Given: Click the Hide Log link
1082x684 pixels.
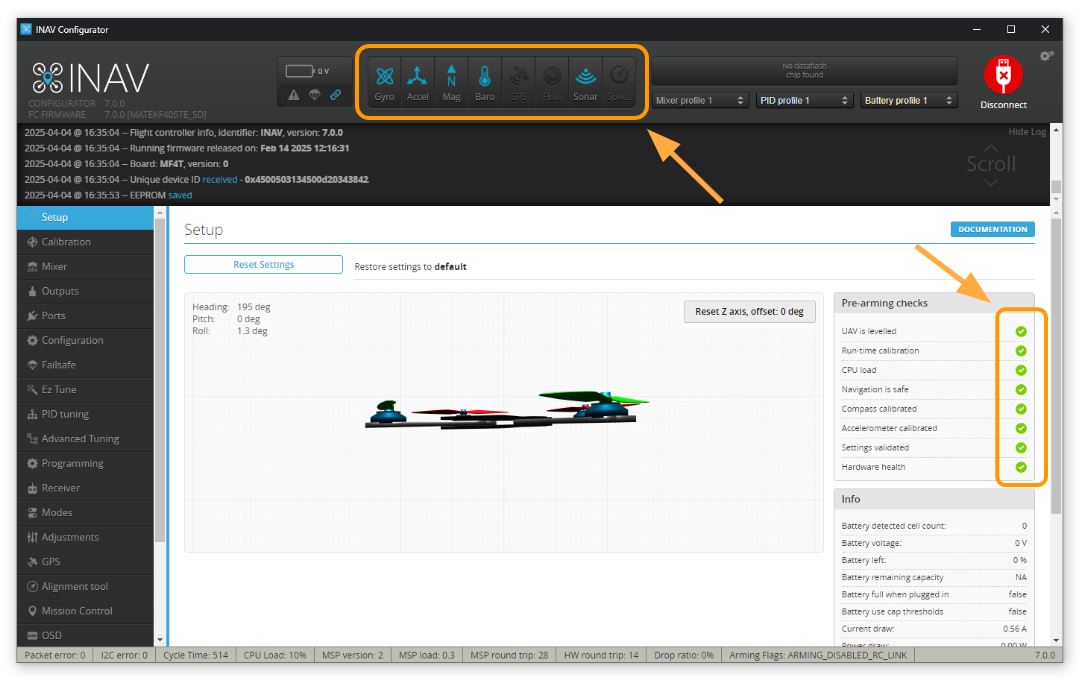Looking at the screenshot, I should (x=1027, y=132).
